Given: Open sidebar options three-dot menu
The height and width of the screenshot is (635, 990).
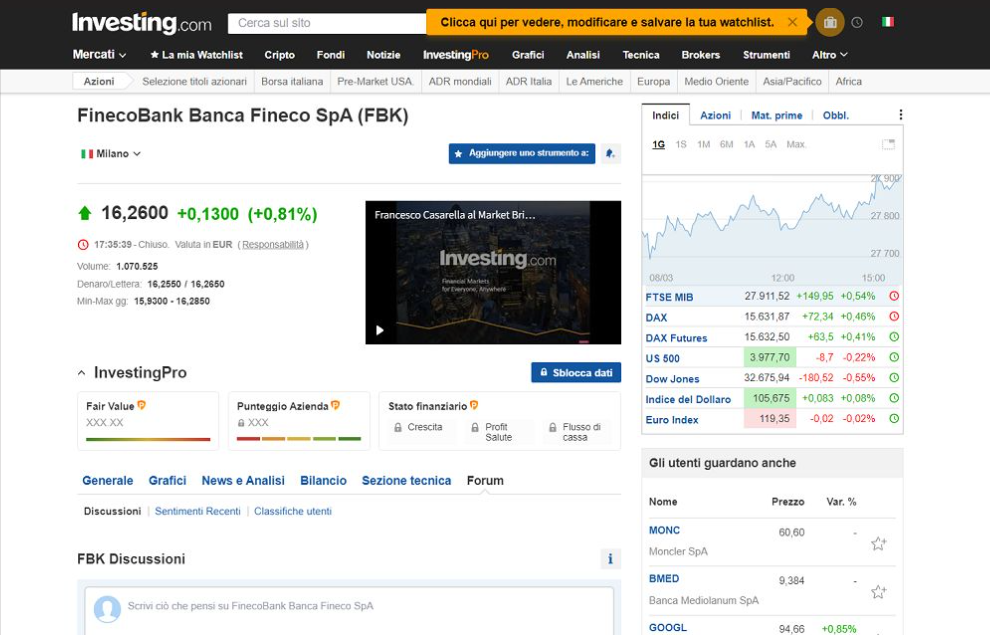Looking at the screenshot, I should click(x=900, y=114).
